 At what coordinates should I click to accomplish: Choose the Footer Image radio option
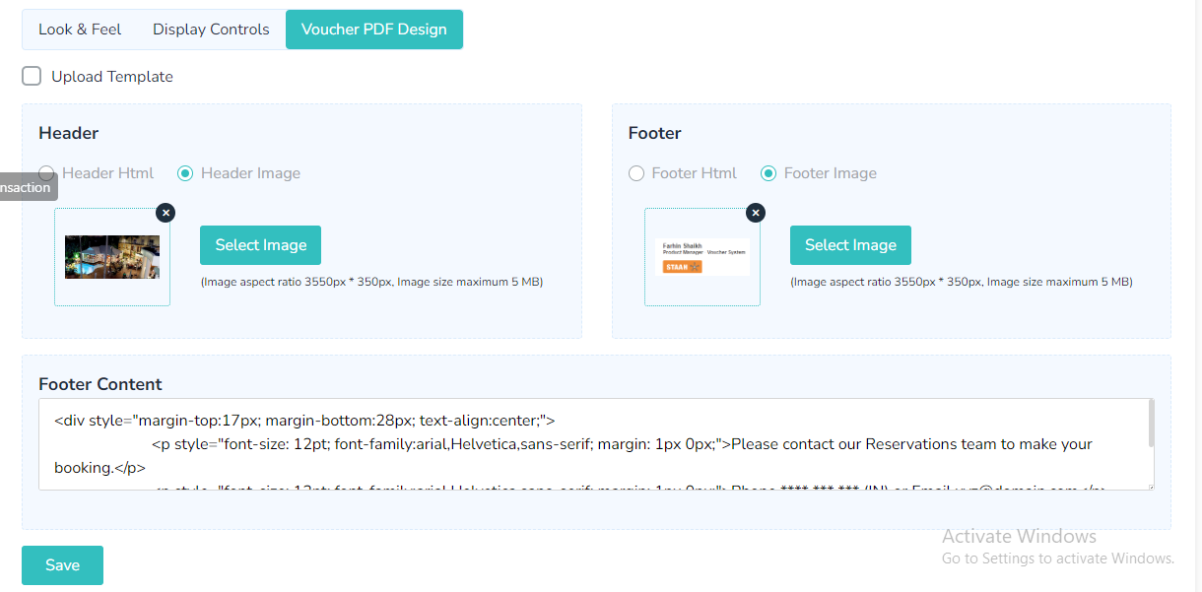[768, 173]
